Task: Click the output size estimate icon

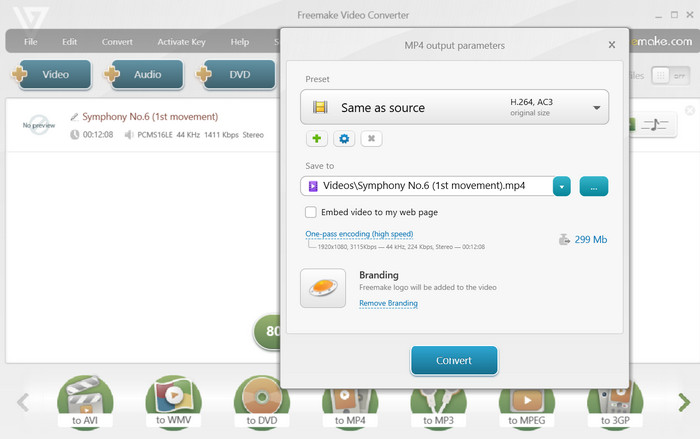Action: click(564, 239)
